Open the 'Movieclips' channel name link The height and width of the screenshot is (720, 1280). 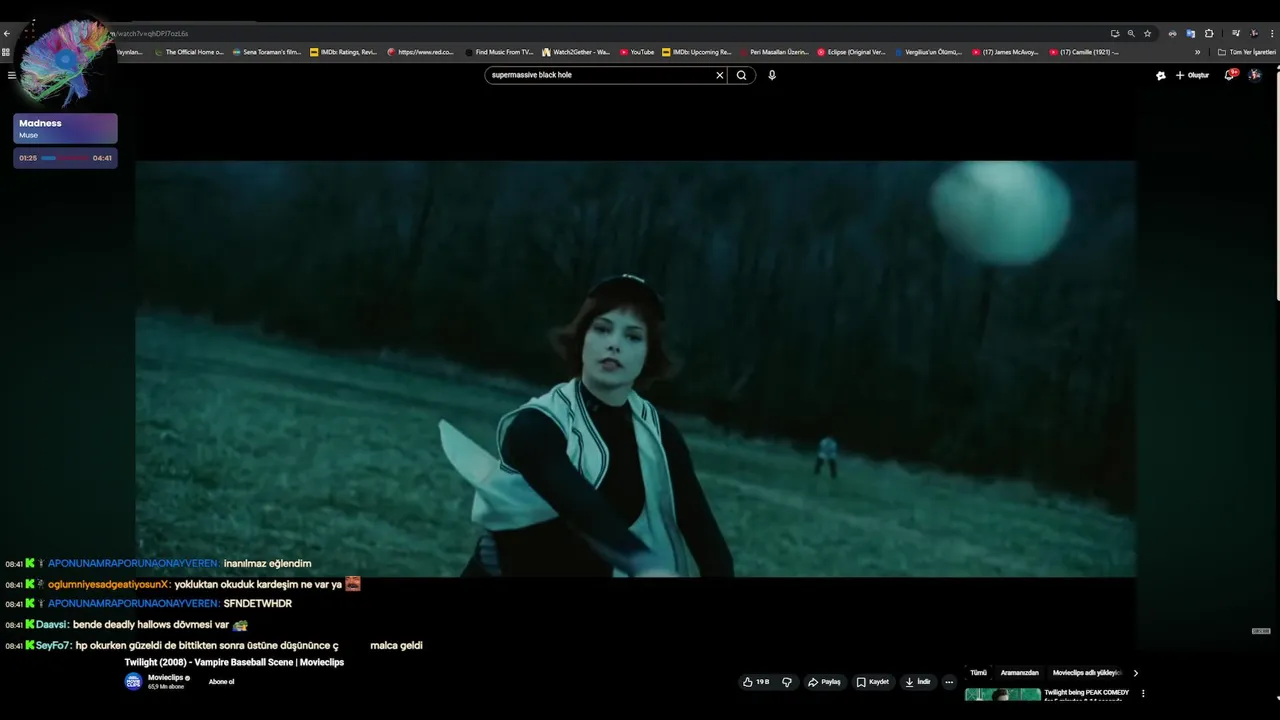click(x=165, y=677)
